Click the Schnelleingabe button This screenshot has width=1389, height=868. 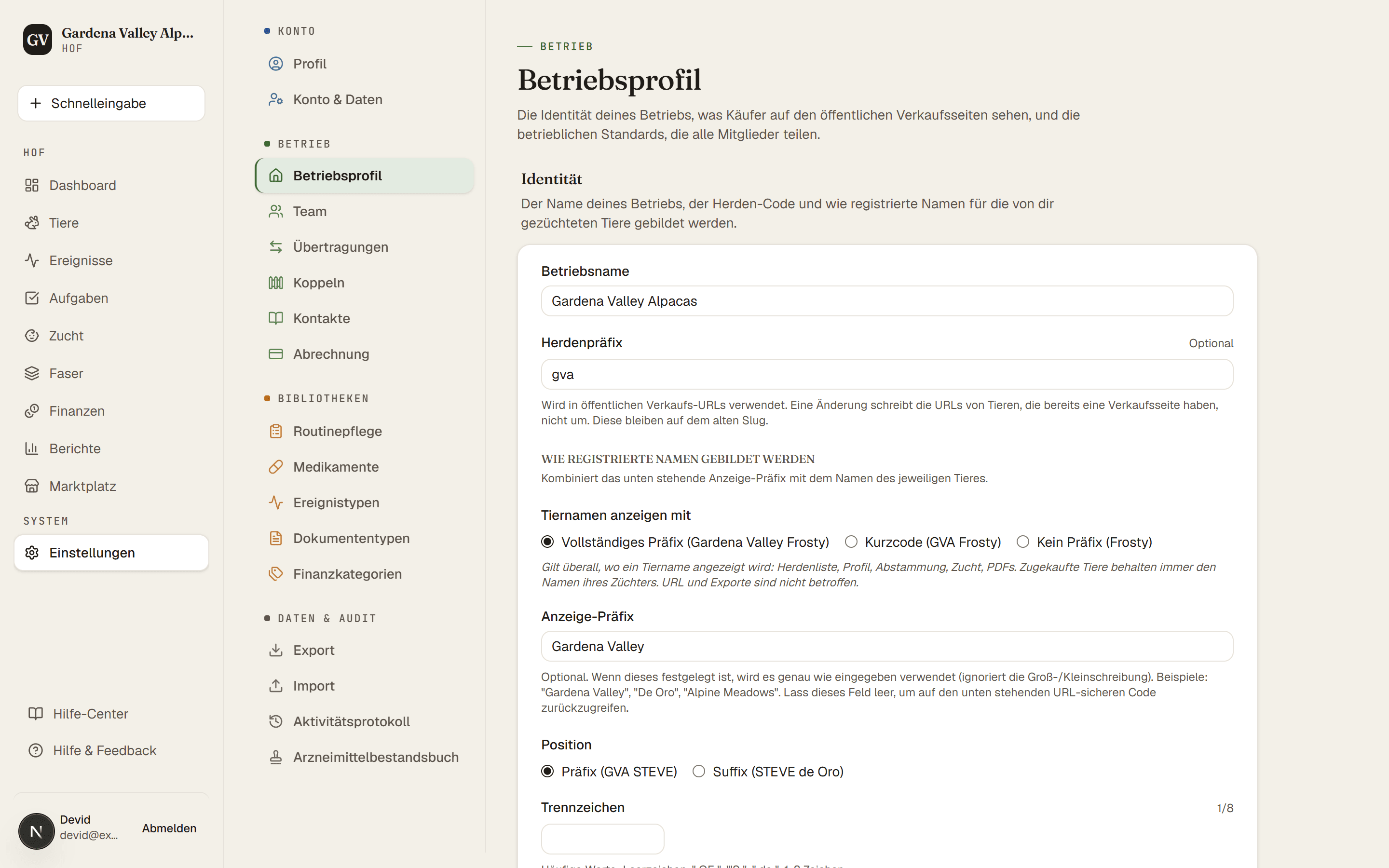[111, 103]
